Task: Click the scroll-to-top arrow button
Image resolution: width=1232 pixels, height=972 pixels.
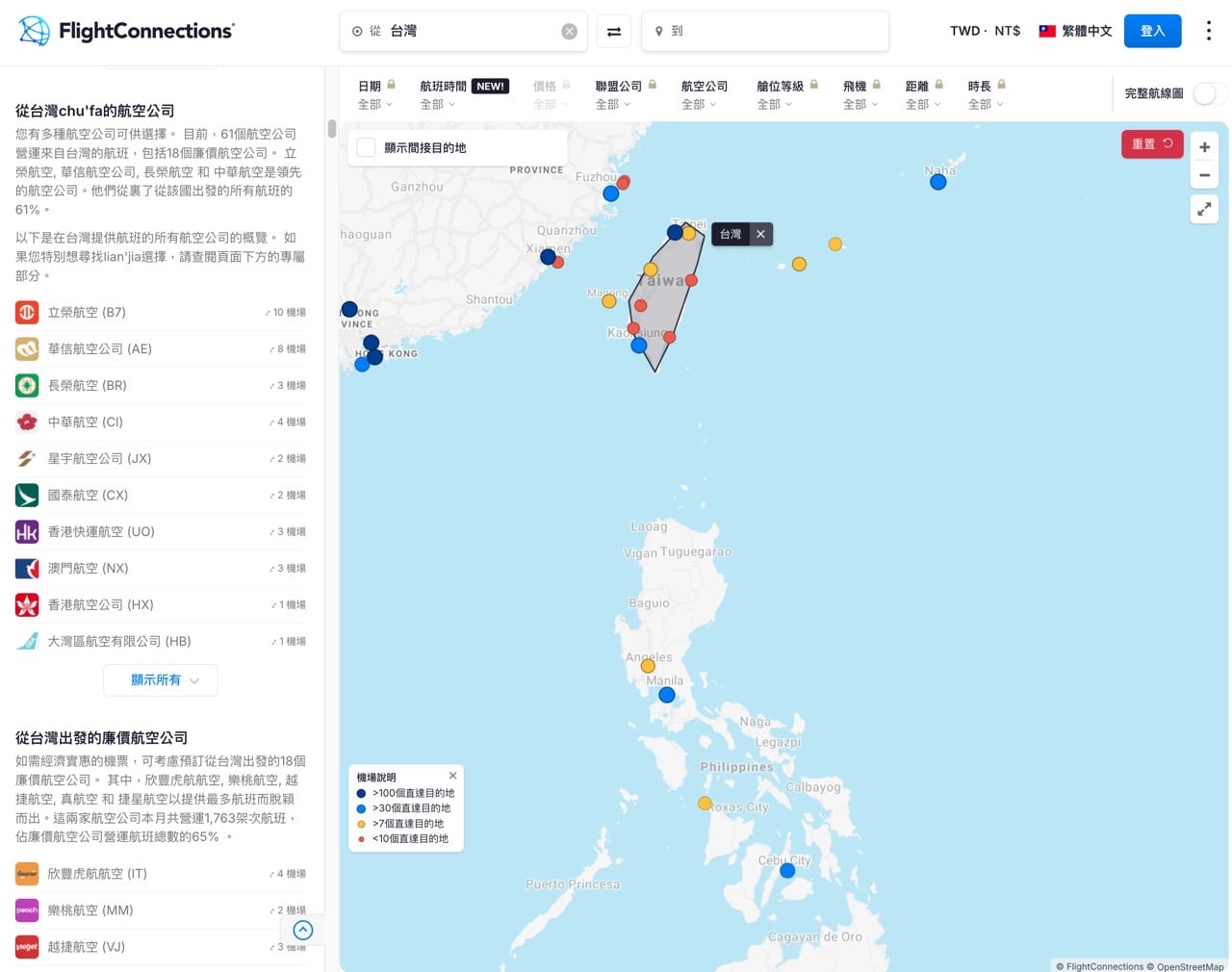Action: pyautogui.click(x=303, y=930)
